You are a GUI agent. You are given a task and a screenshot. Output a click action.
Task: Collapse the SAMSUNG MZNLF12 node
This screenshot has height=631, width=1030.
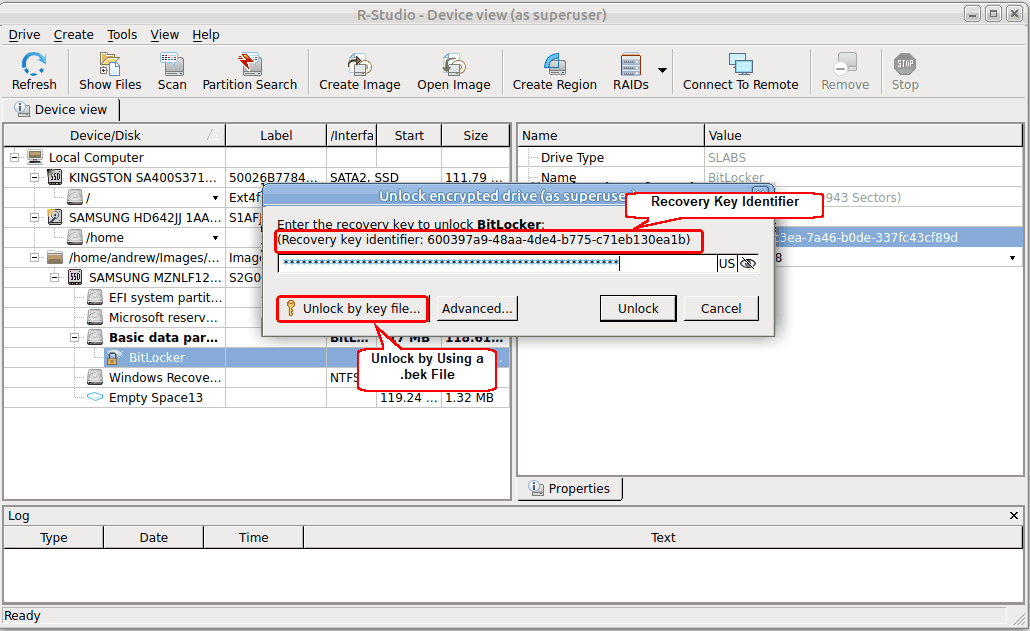tap(55, 278)
